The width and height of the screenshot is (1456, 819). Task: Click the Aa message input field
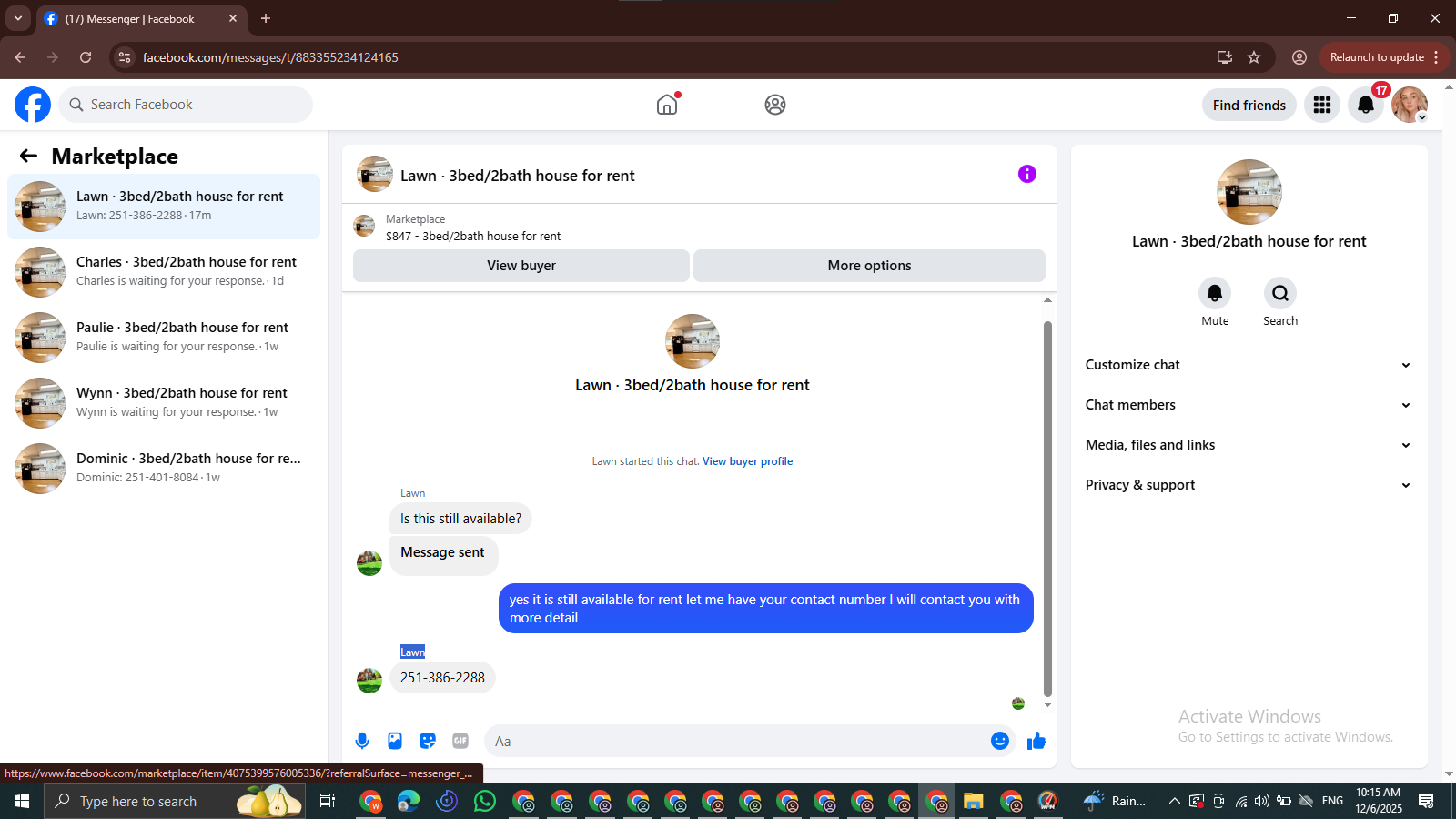pos(735,741)
